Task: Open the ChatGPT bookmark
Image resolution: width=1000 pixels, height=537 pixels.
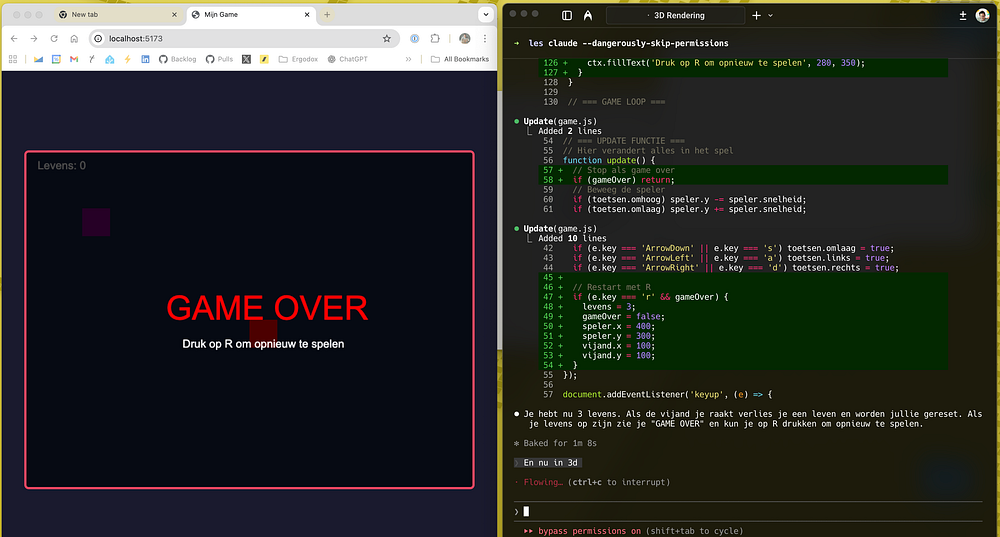Action: [x=348, y=59]
